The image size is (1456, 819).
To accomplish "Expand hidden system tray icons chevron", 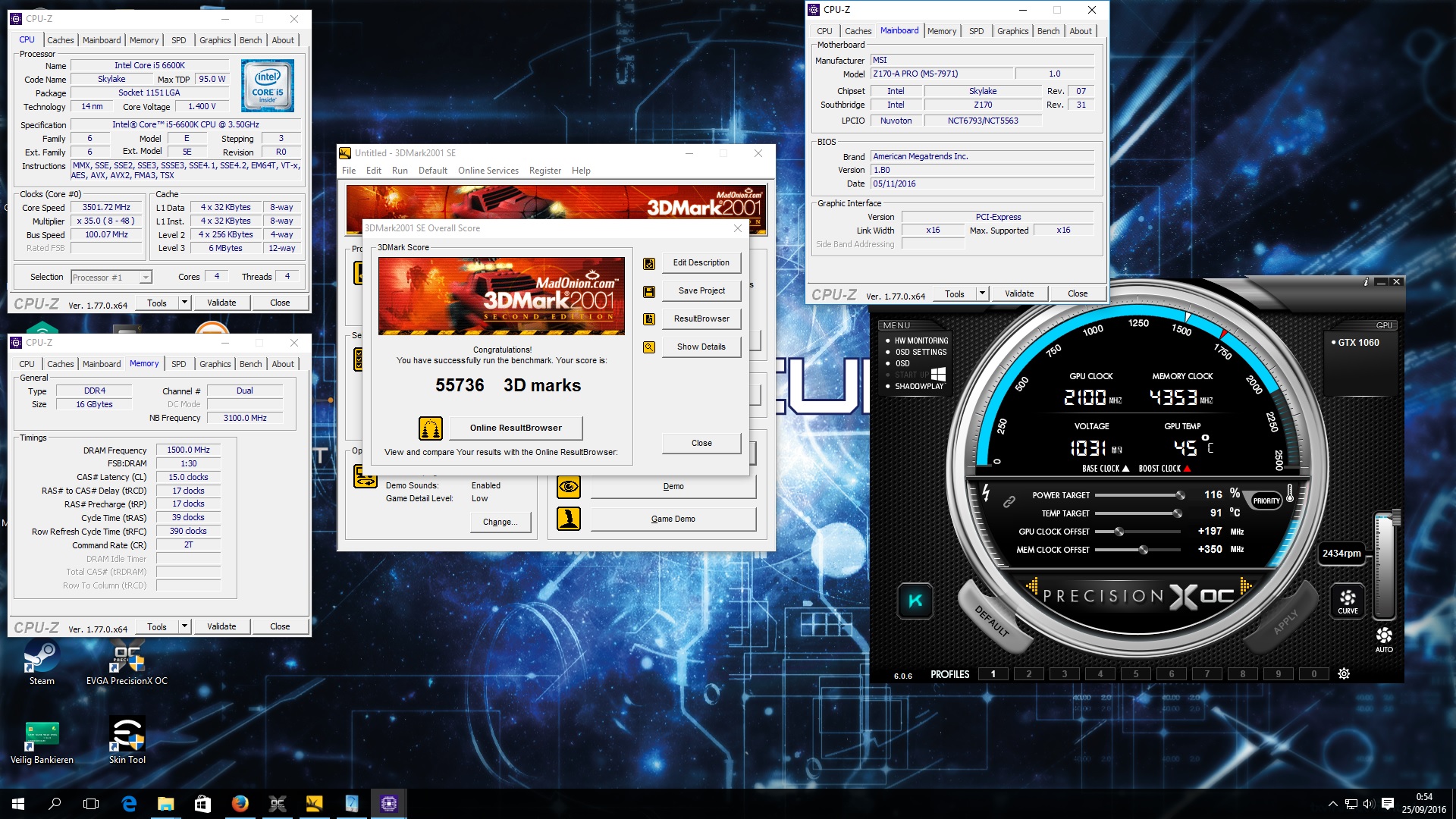I will coord(1332,804).
